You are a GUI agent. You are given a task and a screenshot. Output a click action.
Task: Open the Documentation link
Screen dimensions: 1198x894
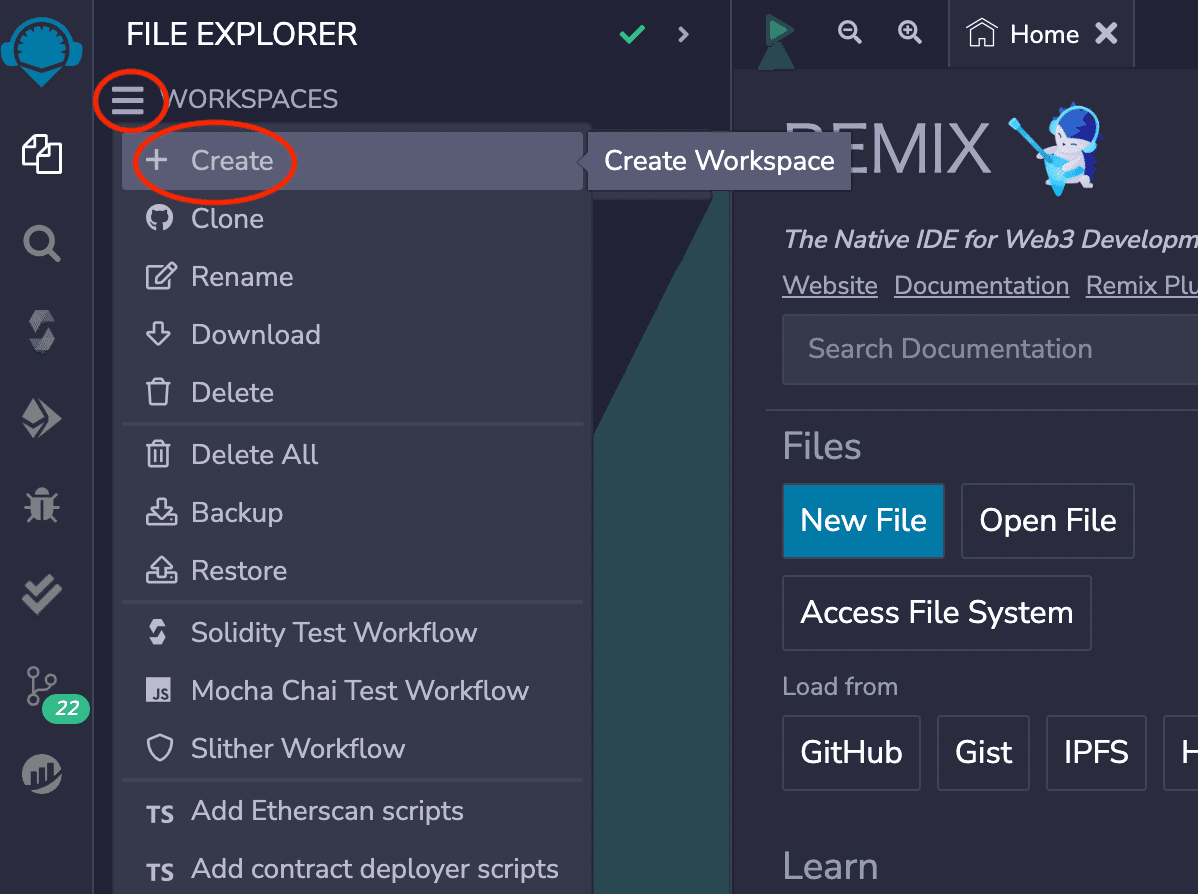pos(981,285)
